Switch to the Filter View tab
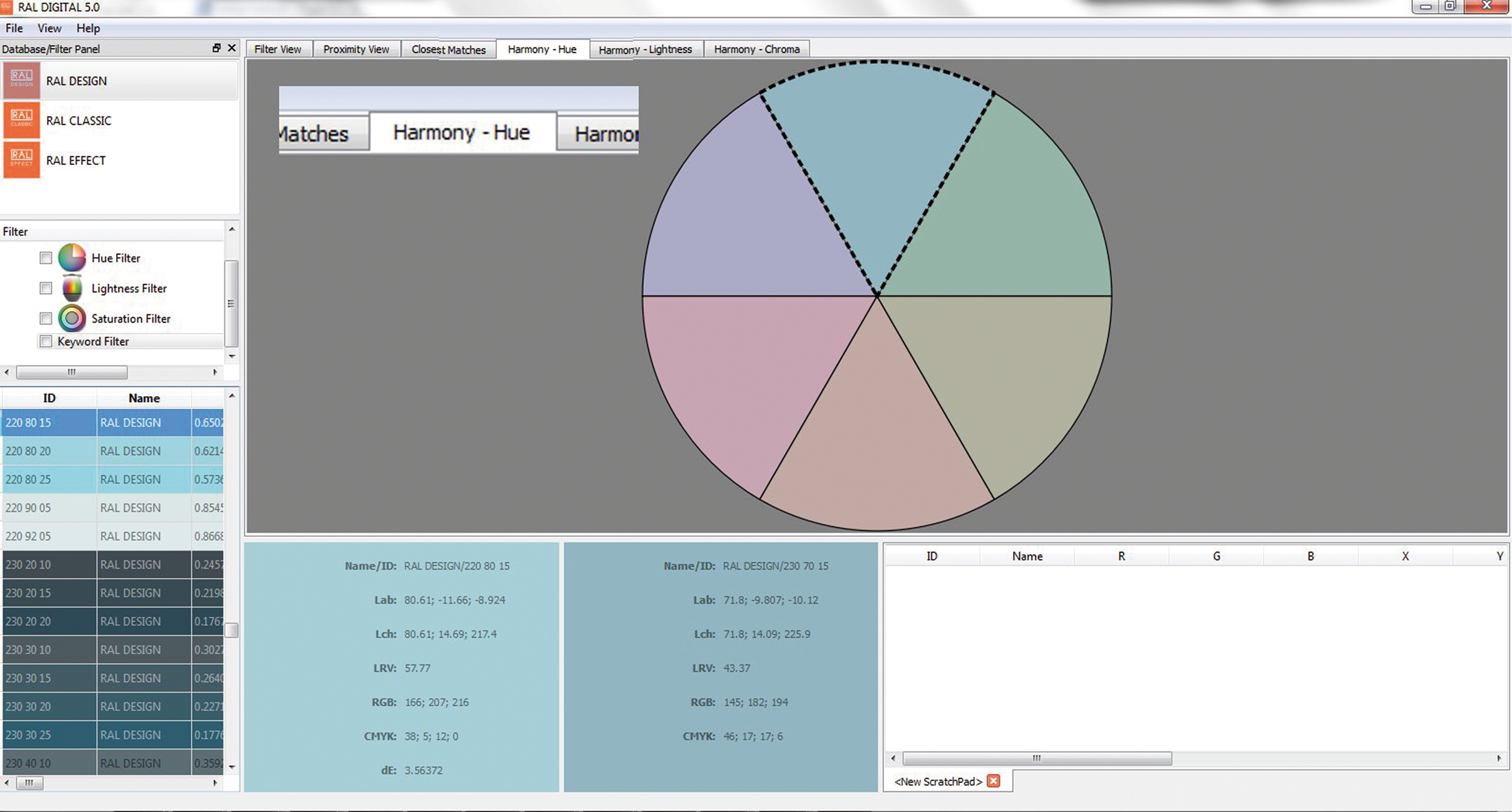This screenshot has height=812, width=1512. (278, 49)
